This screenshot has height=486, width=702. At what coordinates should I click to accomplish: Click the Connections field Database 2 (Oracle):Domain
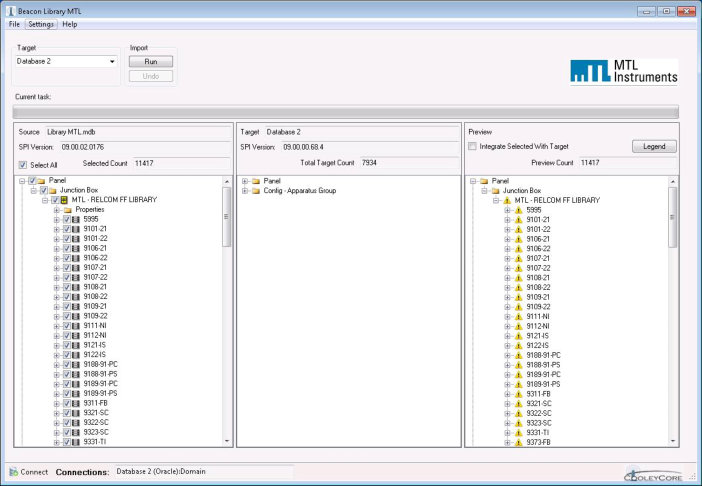(x=204, y=472)
